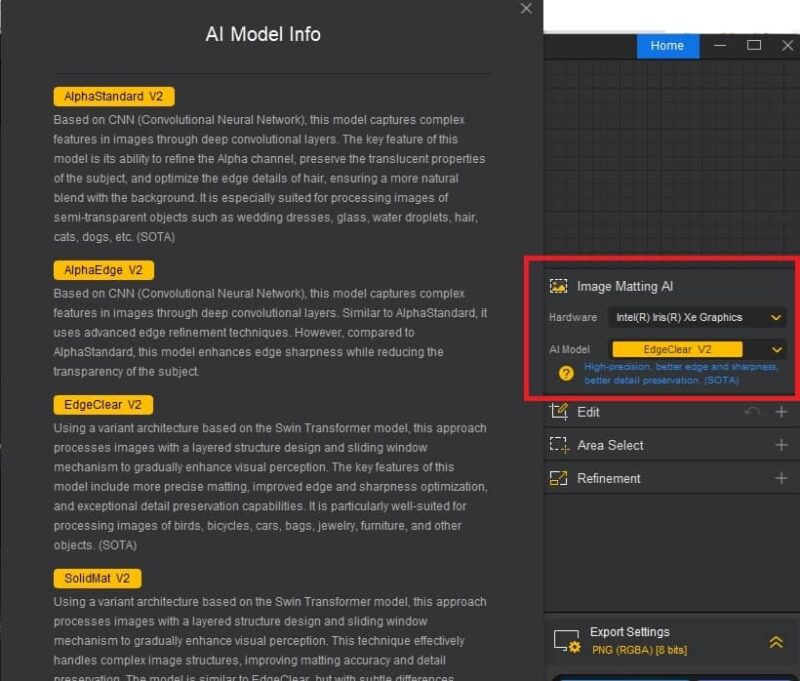Click the Image Matting AI panel icon

point(559,286)
